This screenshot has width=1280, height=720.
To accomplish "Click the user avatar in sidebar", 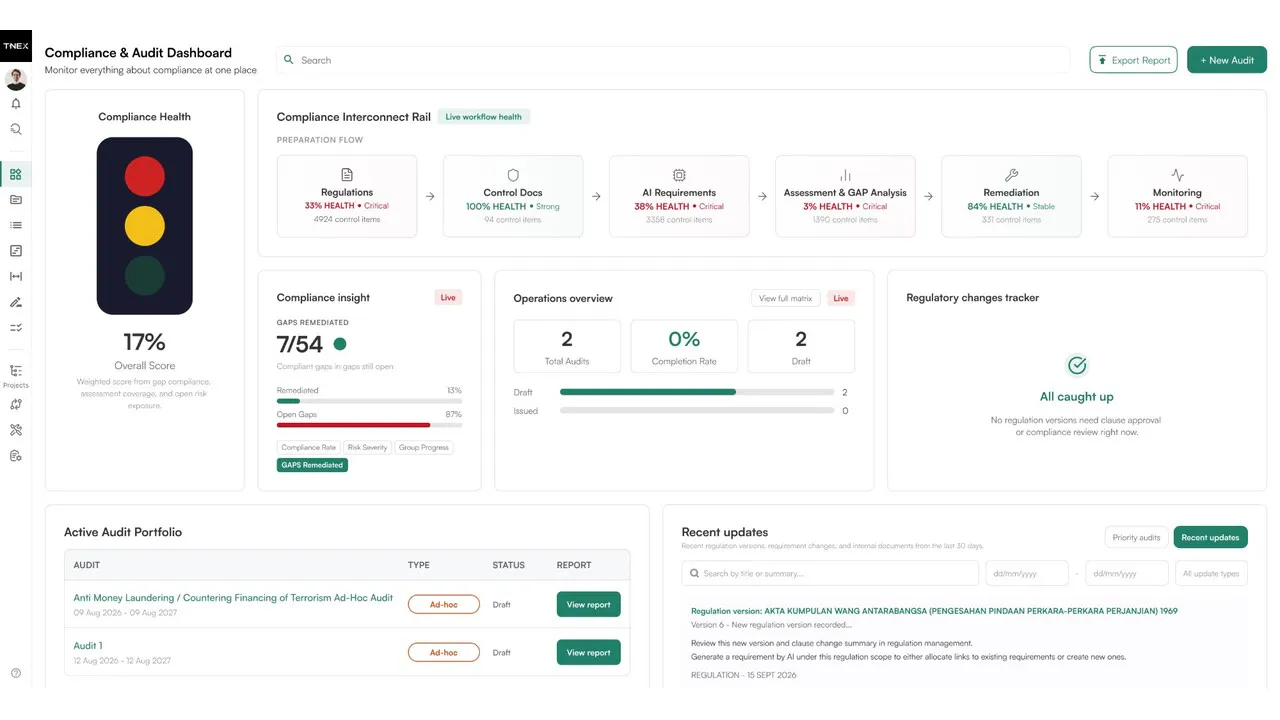I will 15,79.
